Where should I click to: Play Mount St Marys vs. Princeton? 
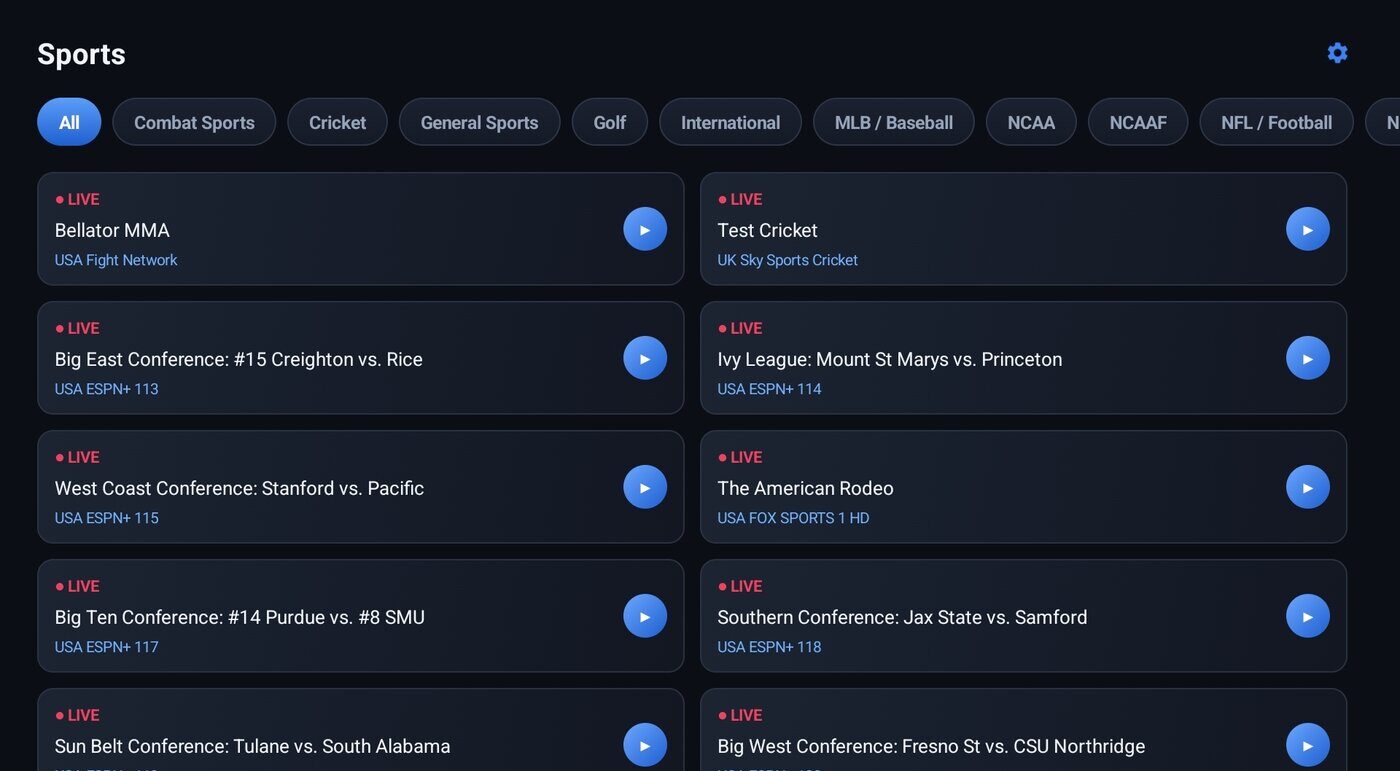1308,358
